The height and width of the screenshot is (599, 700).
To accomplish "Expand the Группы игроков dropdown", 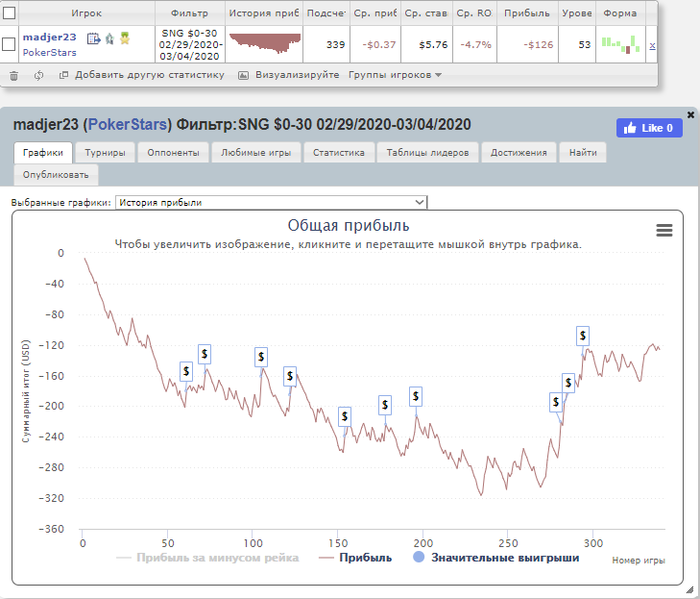I will tap(395, 75).
